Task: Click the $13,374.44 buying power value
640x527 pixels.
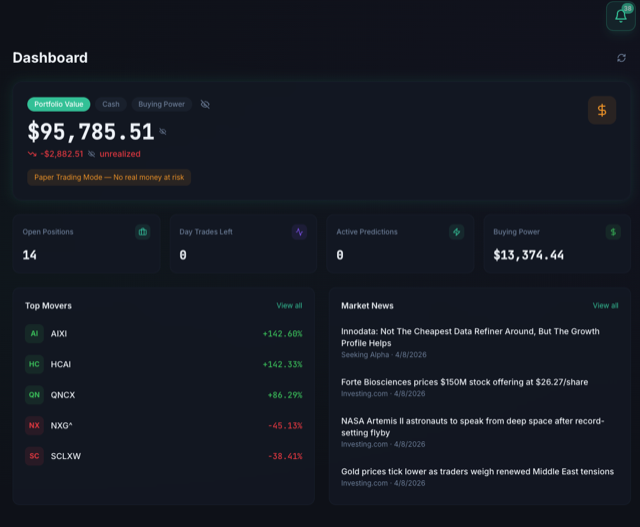Action: pyautogui.click(x=529, y=255)
